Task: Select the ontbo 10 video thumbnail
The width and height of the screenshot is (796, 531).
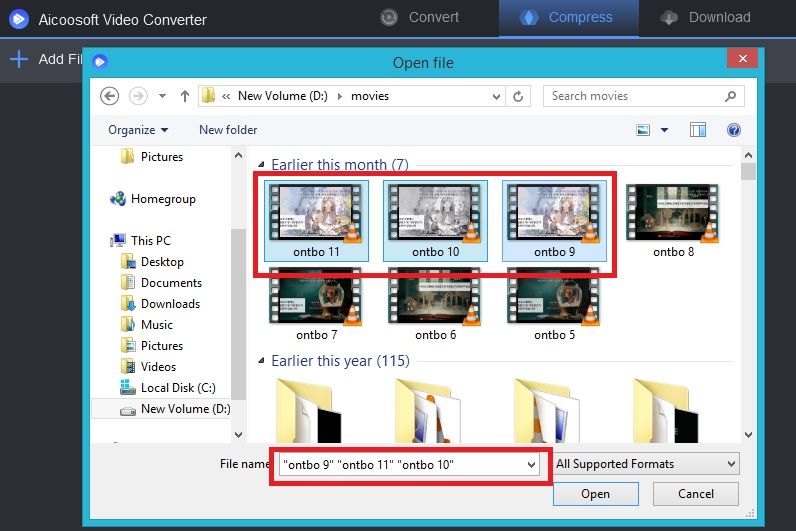Action: click(436, 221)
